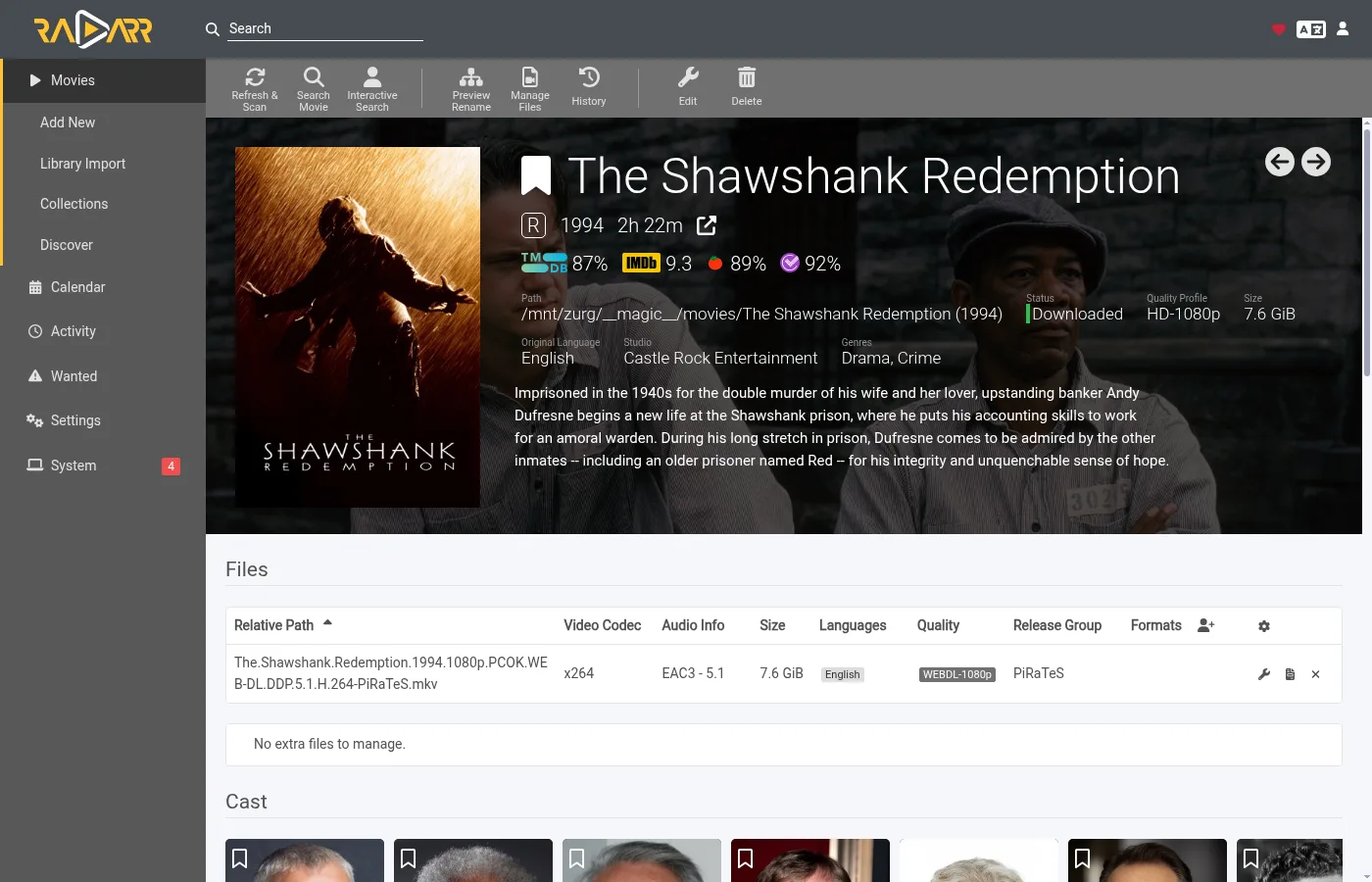Screen dimensions: 1372x882
Task: Click the donate heart icon
Action: pos(1278,29)
